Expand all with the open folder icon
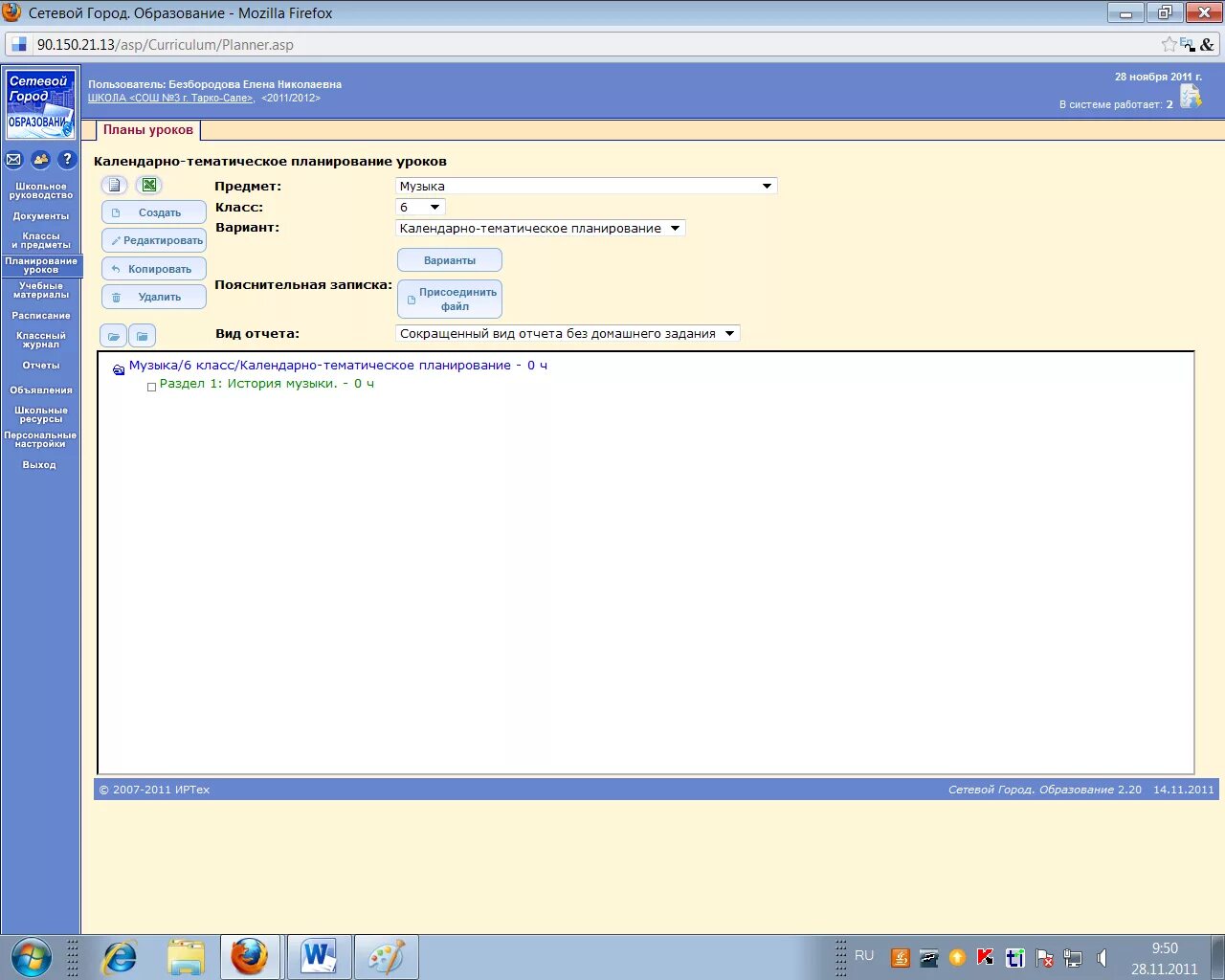1225x980 pixels. pos(114,336)
